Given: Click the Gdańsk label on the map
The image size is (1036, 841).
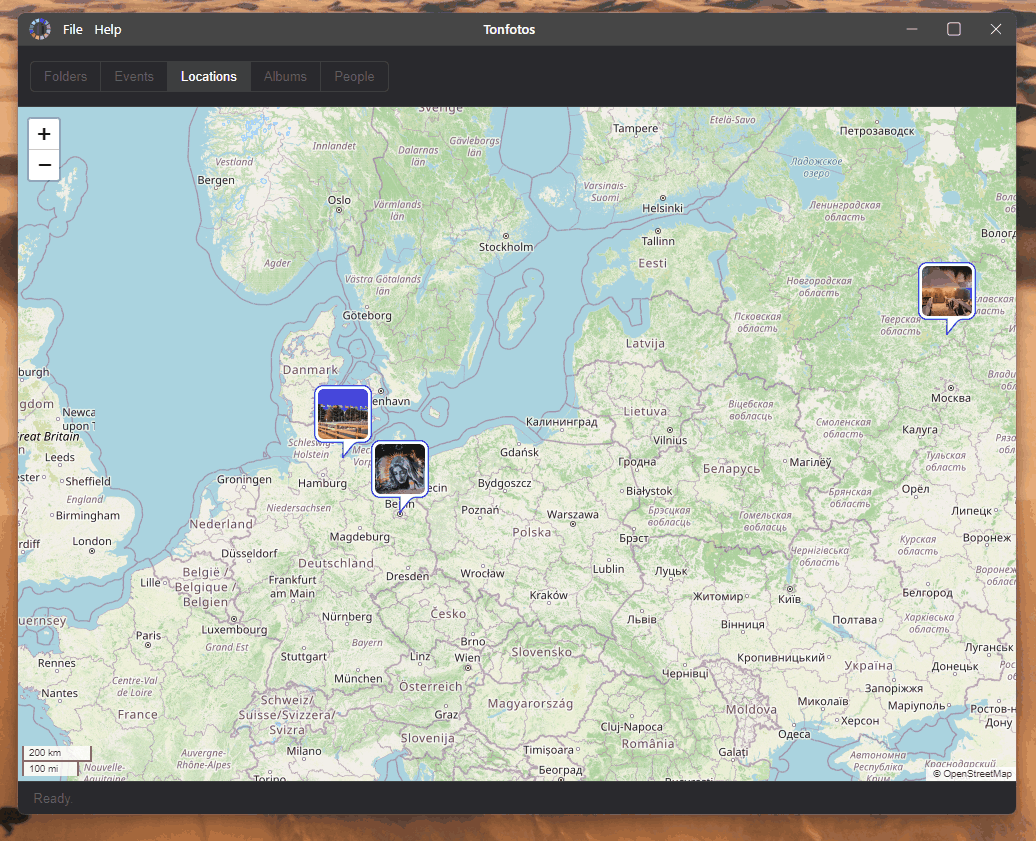Looking at the screenshot, I should point(519,452).
